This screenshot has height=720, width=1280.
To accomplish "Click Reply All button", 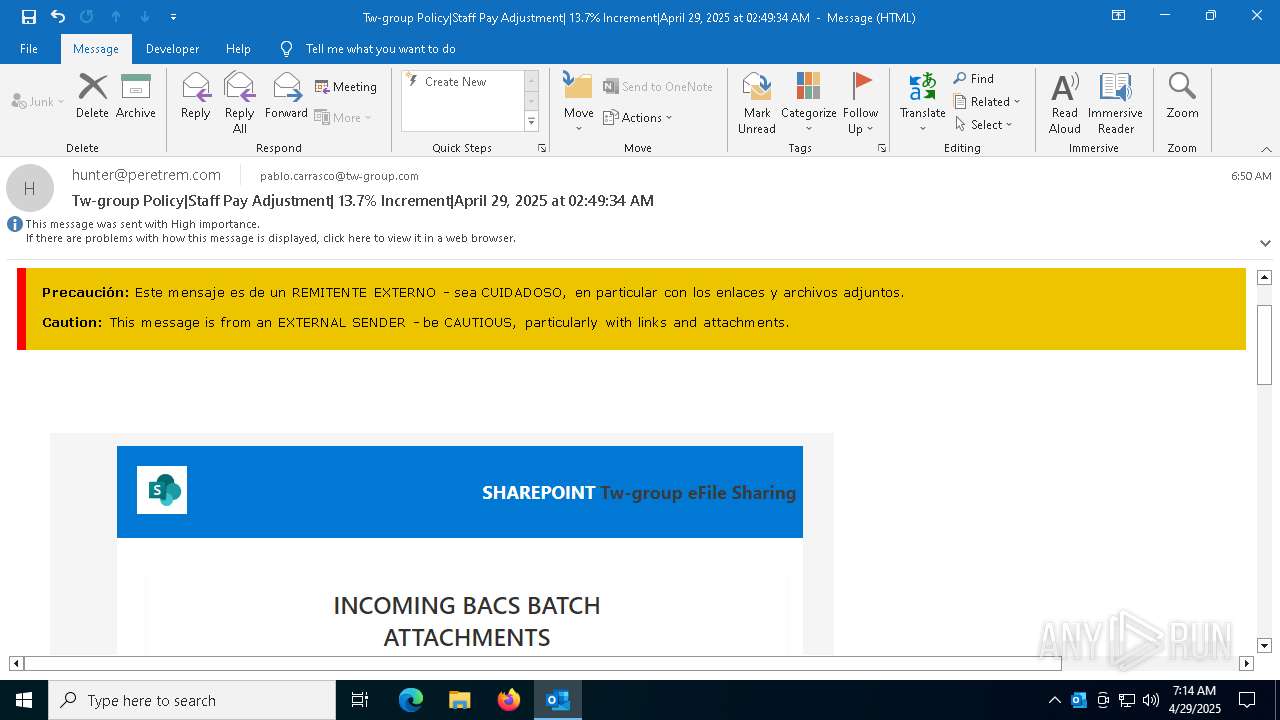I will (x=240, y=102).
